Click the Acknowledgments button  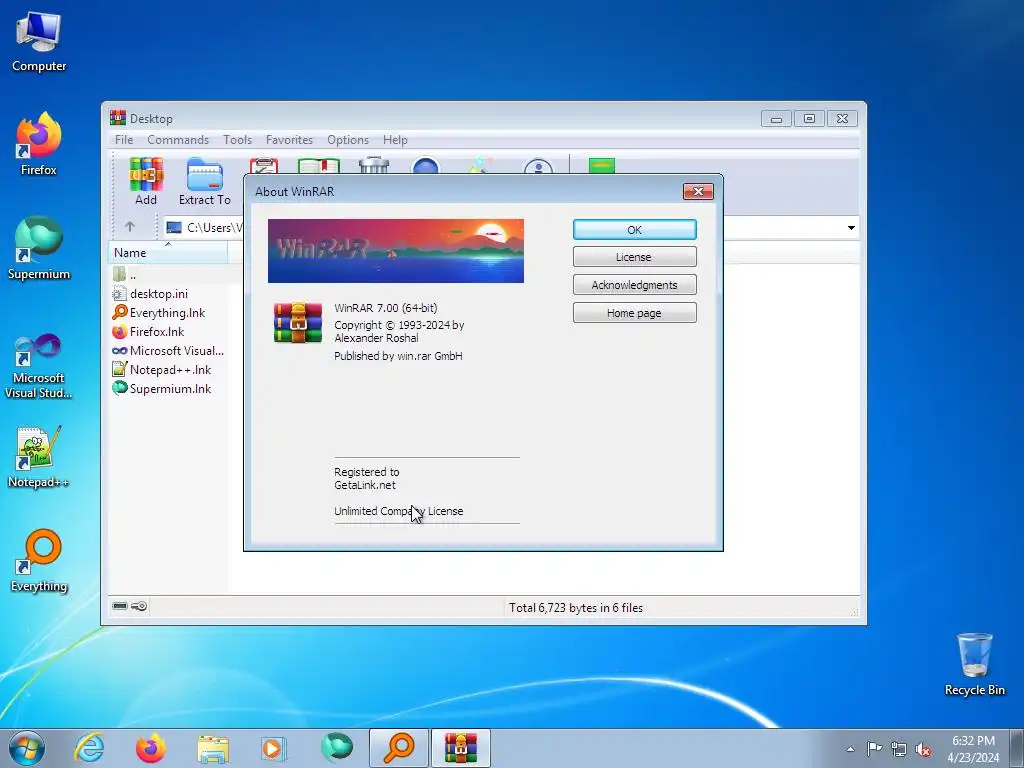[x=634, y=285]
